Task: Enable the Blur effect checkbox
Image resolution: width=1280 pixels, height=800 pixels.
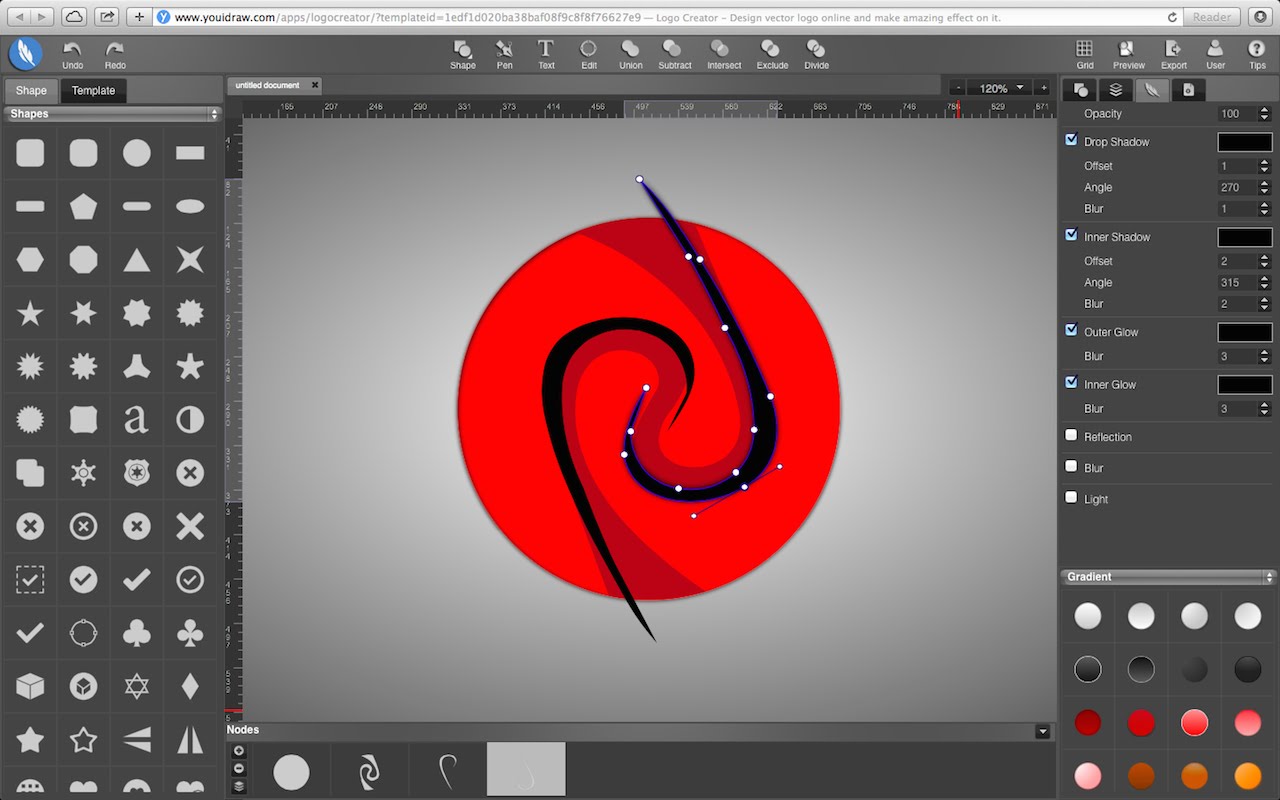Action: (x=1071, y=466)
